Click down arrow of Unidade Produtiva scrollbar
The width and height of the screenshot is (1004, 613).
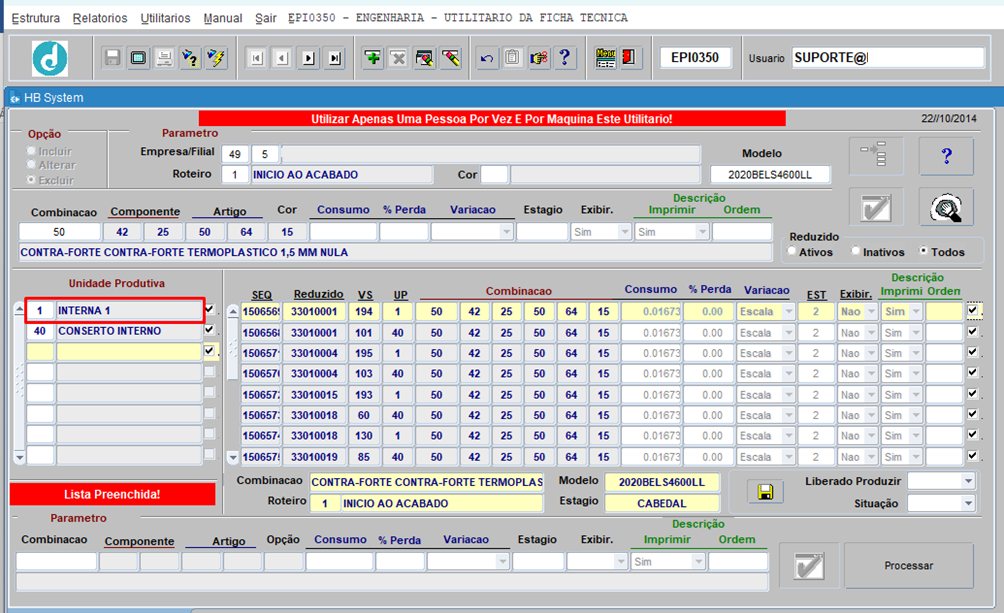pos(20,457)
